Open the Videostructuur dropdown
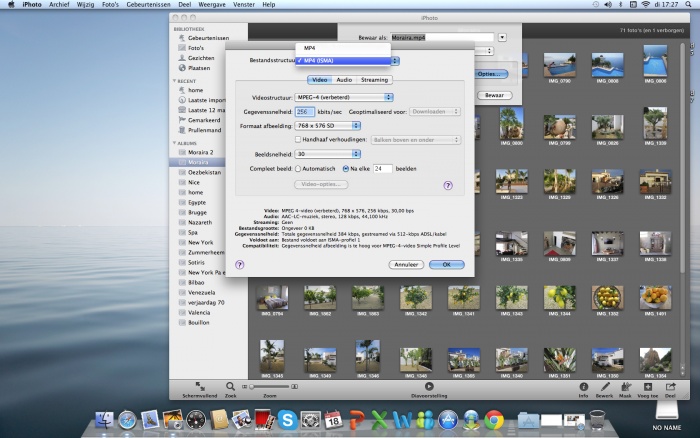The image size is (700, 438). pyautogui.click(x=343, y=97)
